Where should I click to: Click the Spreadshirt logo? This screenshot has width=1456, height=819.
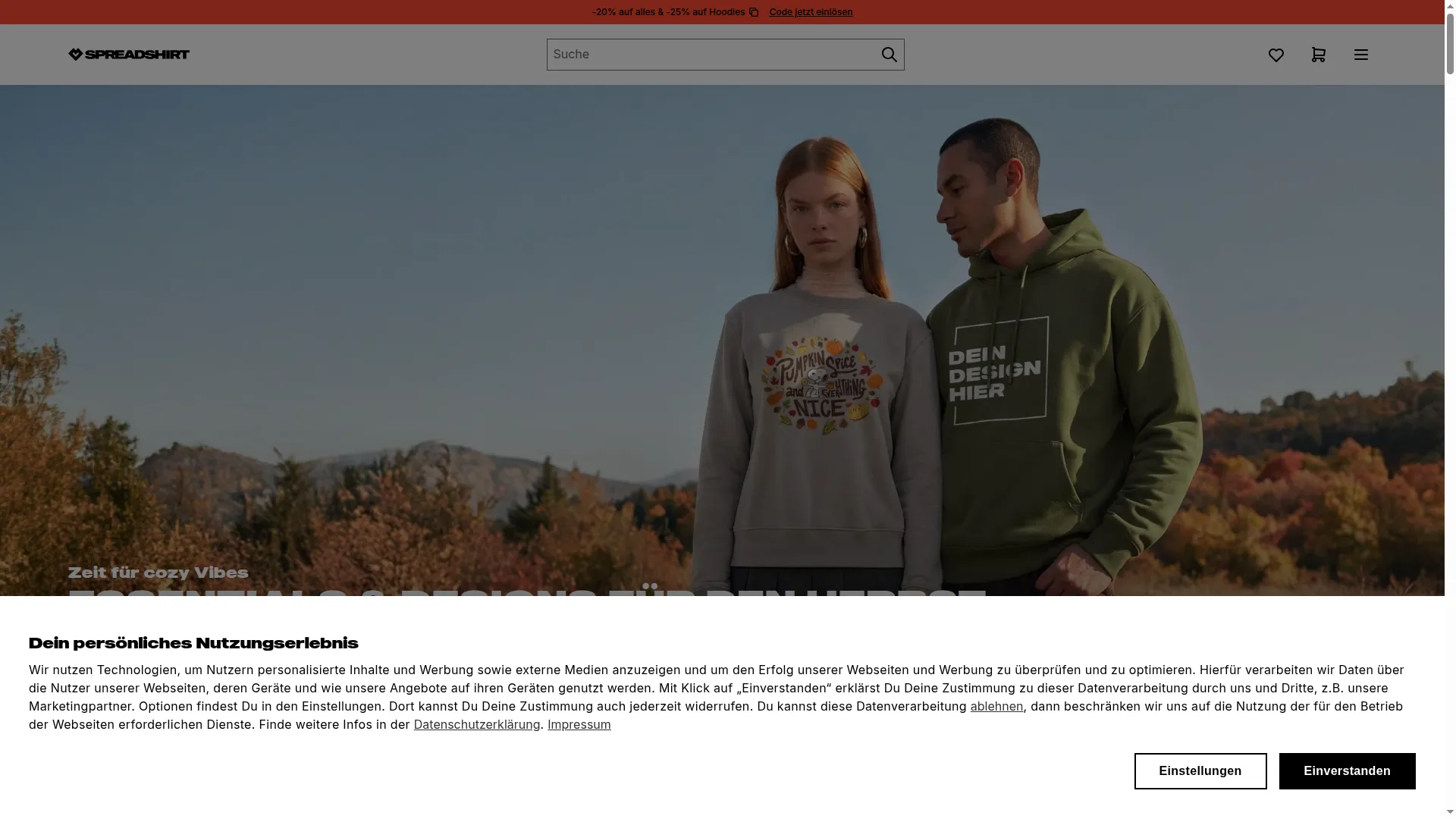tap(129, 55)
